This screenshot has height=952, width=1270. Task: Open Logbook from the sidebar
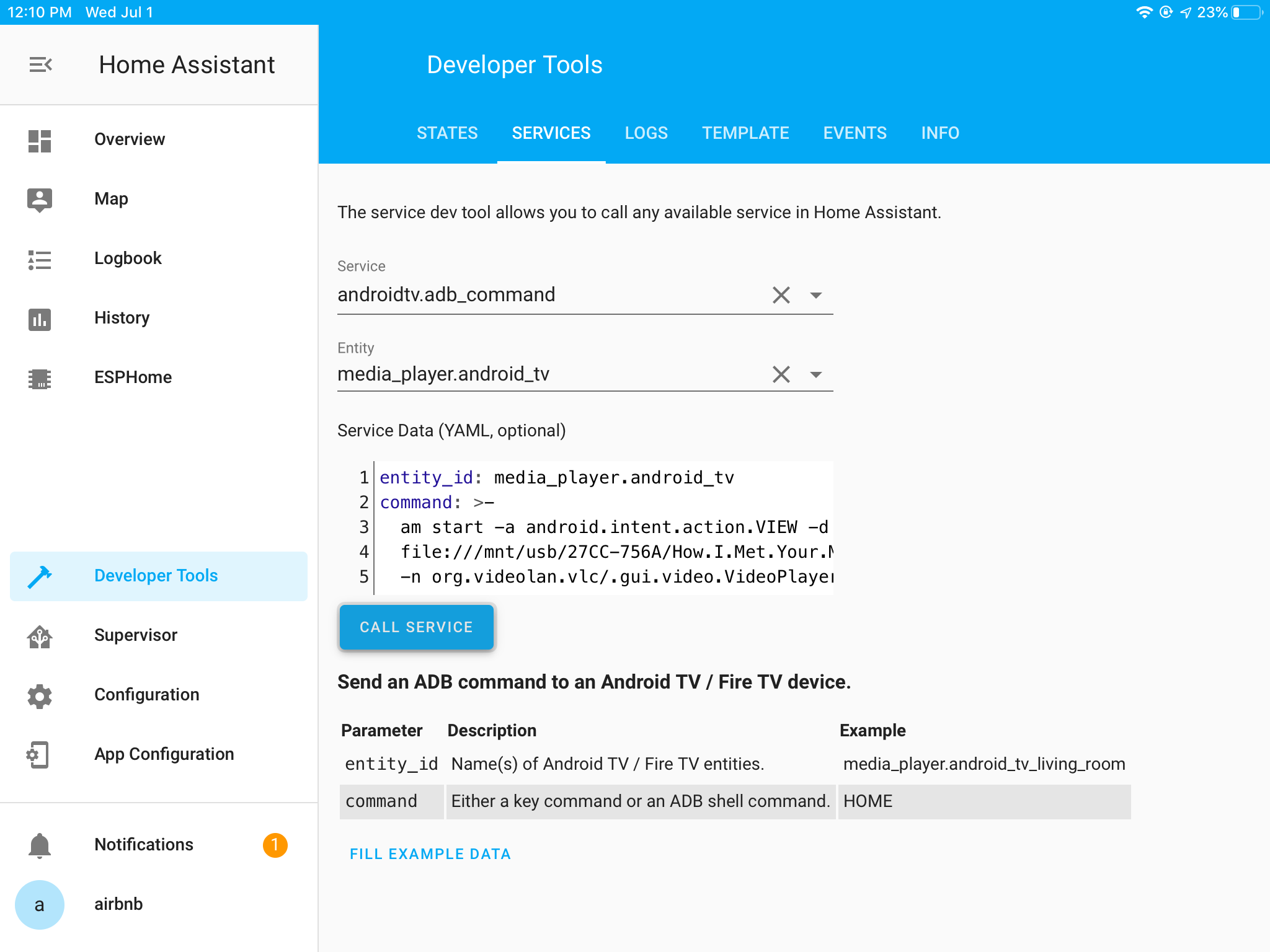[x=159, y=259]
